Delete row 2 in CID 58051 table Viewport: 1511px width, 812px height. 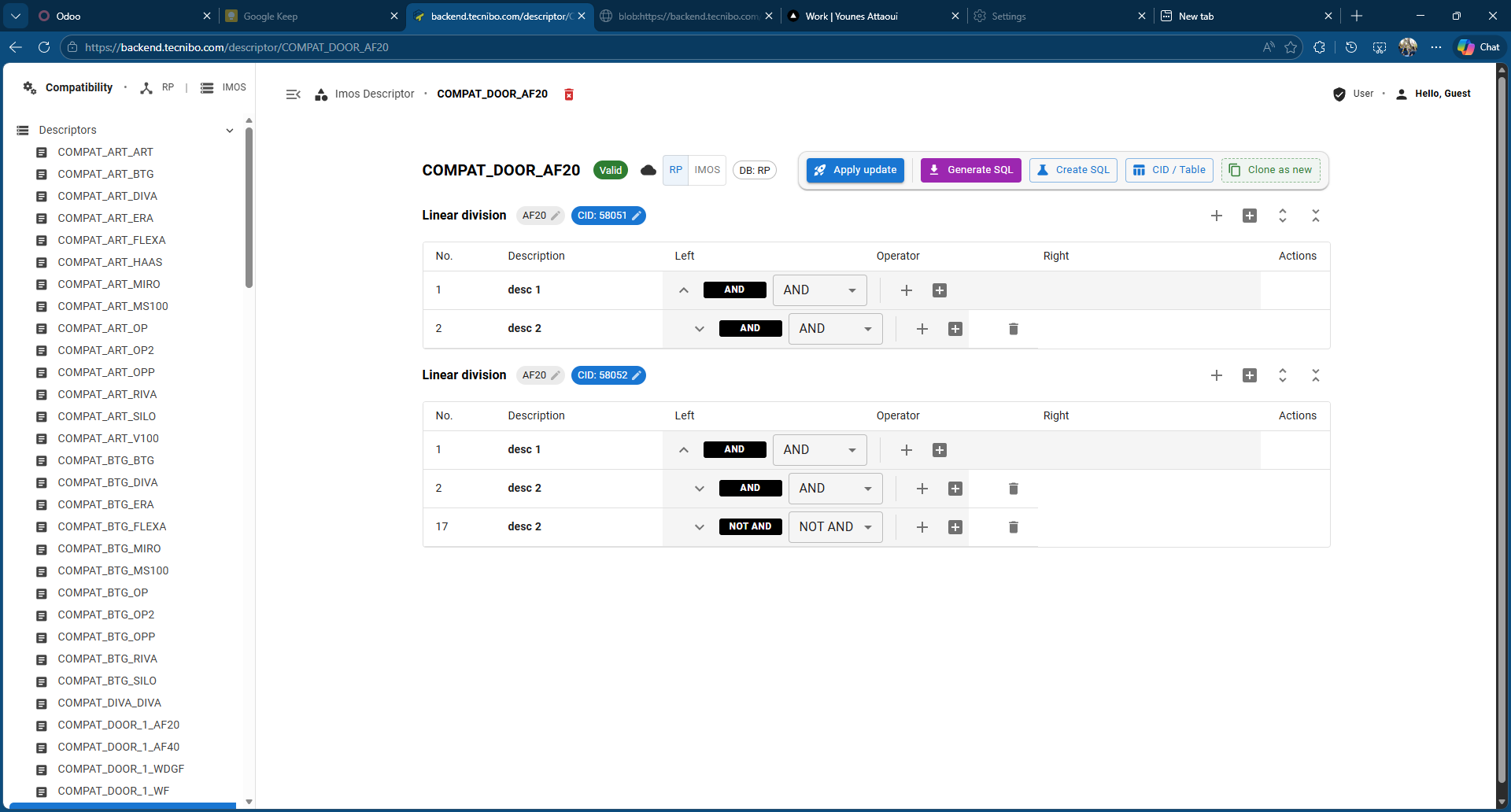[1014, 329]
